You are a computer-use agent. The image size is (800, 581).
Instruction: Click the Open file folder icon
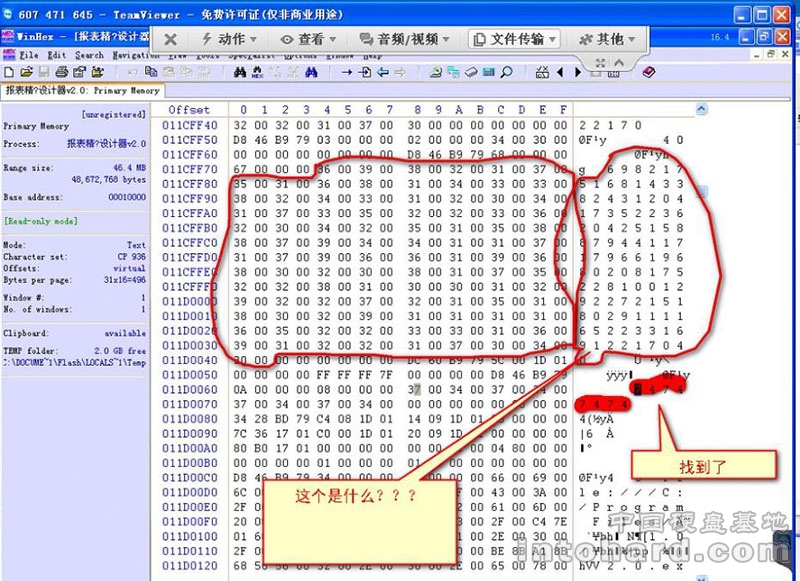click(26, 73)
